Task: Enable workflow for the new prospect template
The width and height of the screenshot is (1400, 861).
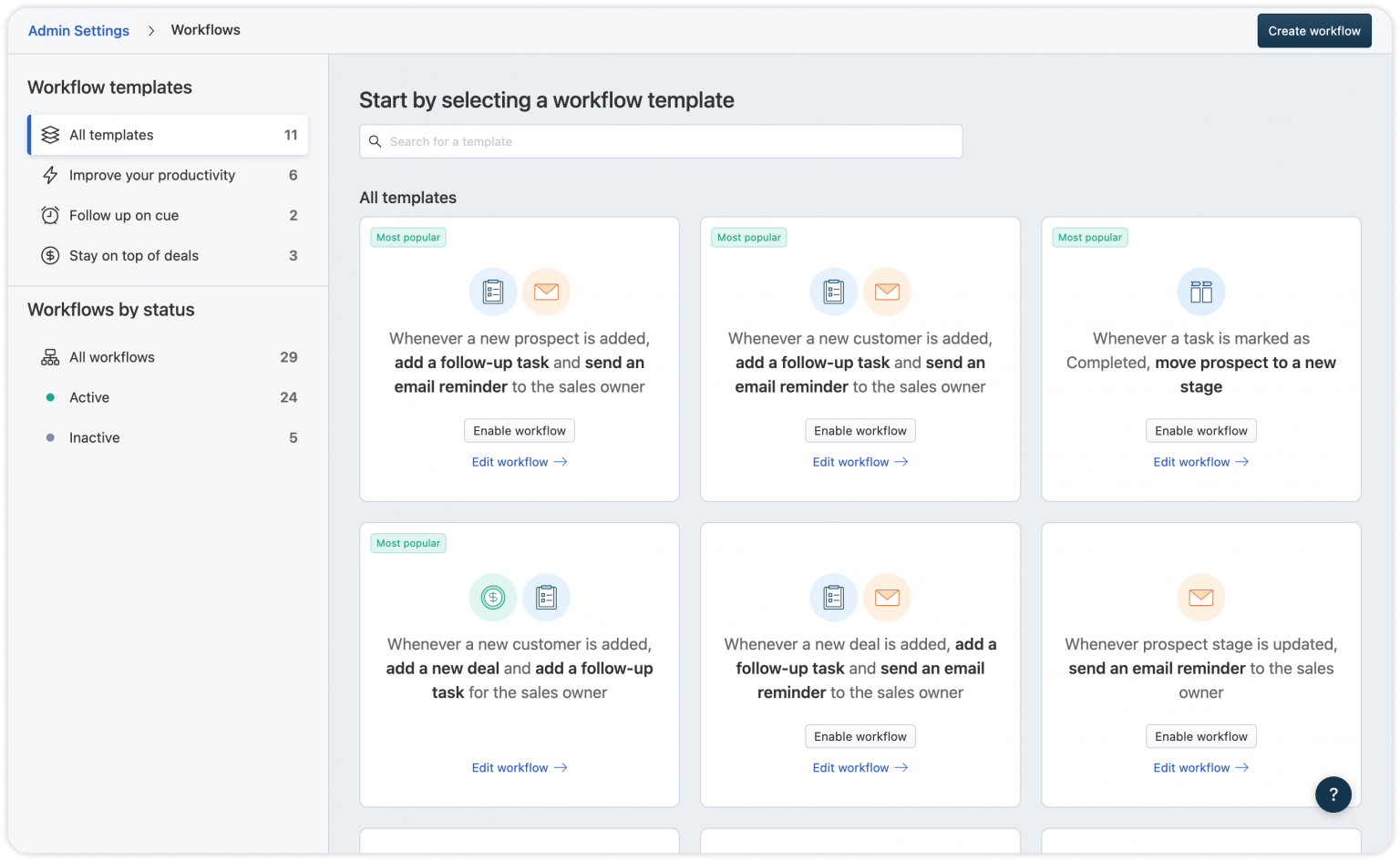Action: click(519, 430)
